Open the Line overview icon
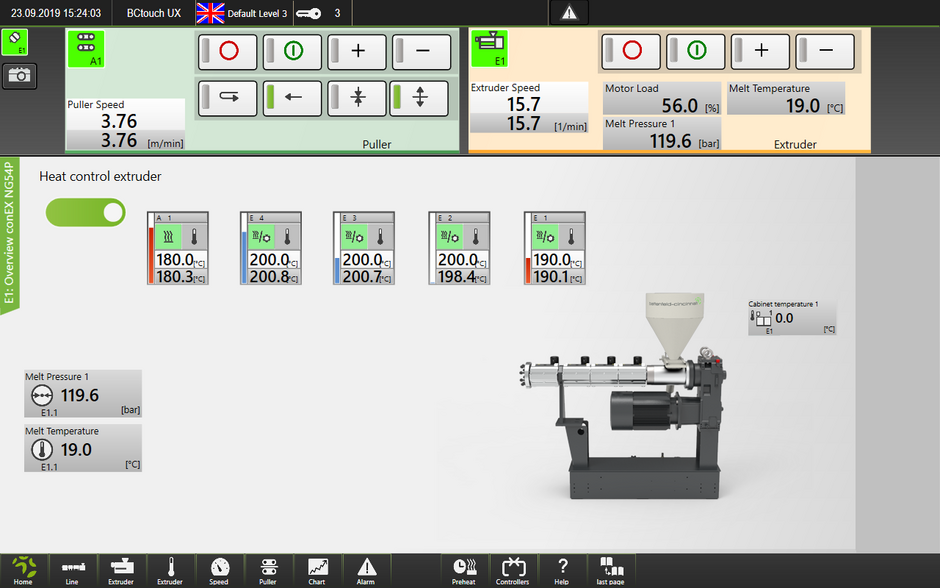940x588 pixels. click(72, 570)
